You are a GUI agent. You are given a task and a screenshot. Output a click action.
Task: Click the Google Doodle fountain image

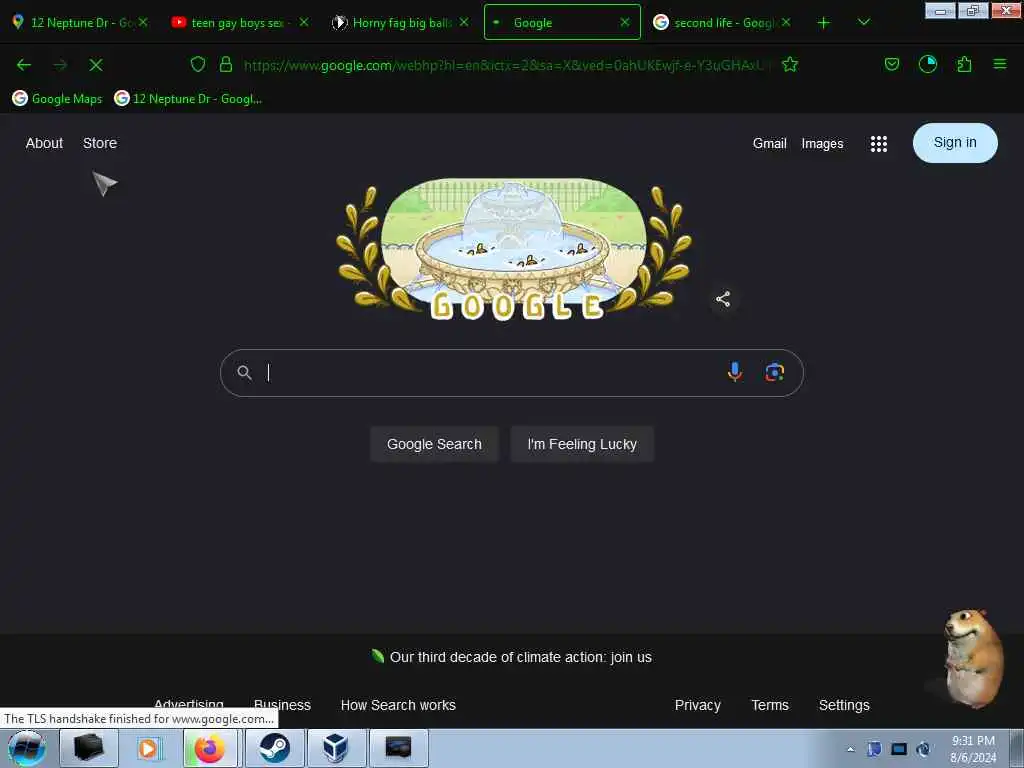[514, 249]
